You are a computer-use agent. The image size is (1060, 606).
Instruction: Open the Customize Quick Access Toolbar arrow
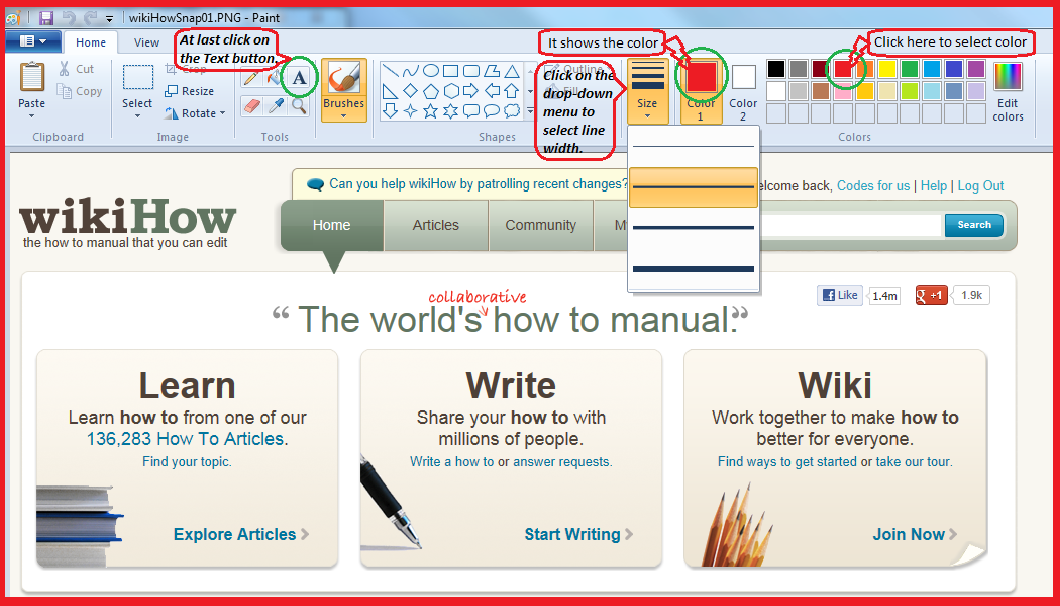pos(110,19)
